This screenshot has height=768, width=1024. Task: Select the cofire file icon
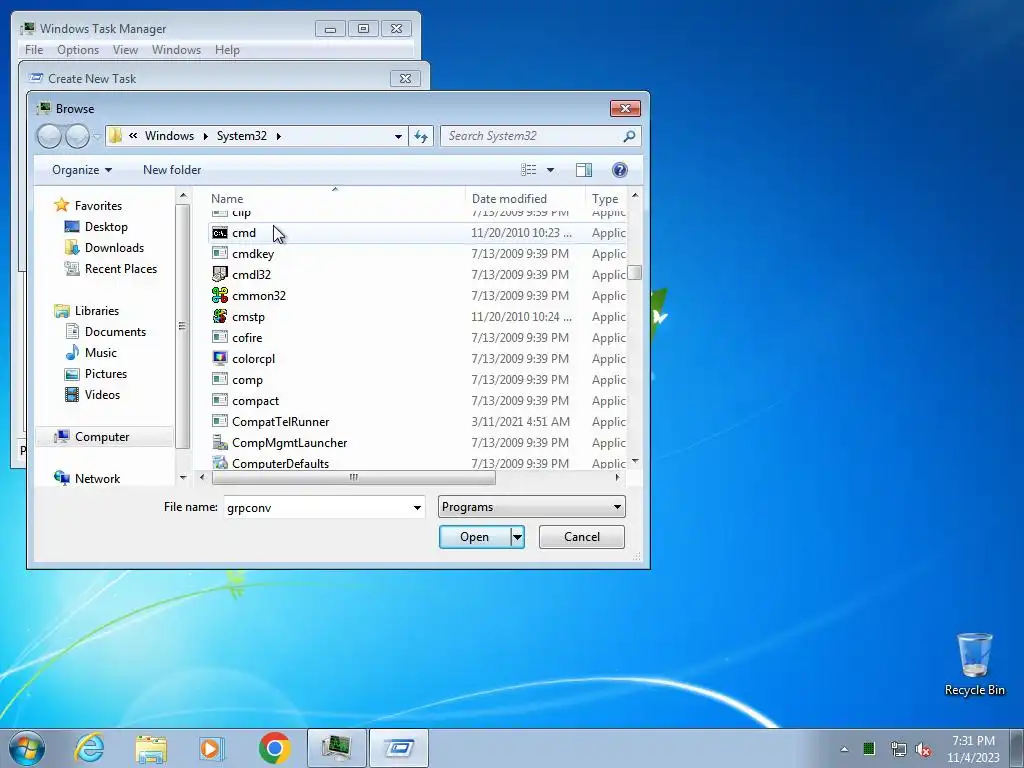(x=220, y=338)
